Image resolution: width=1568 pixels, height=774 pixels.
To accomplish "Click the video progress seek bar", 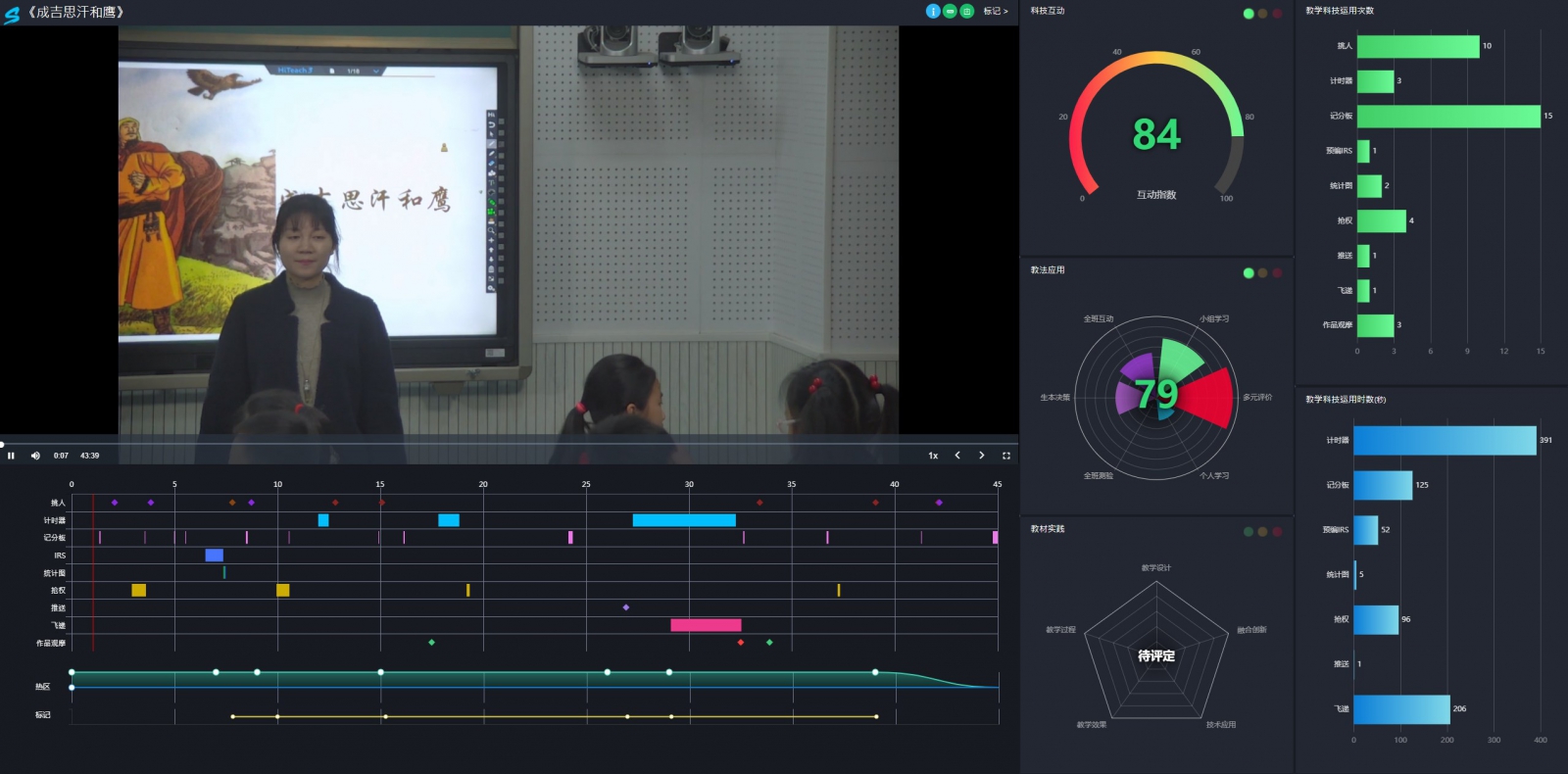I will click(490, 444).
